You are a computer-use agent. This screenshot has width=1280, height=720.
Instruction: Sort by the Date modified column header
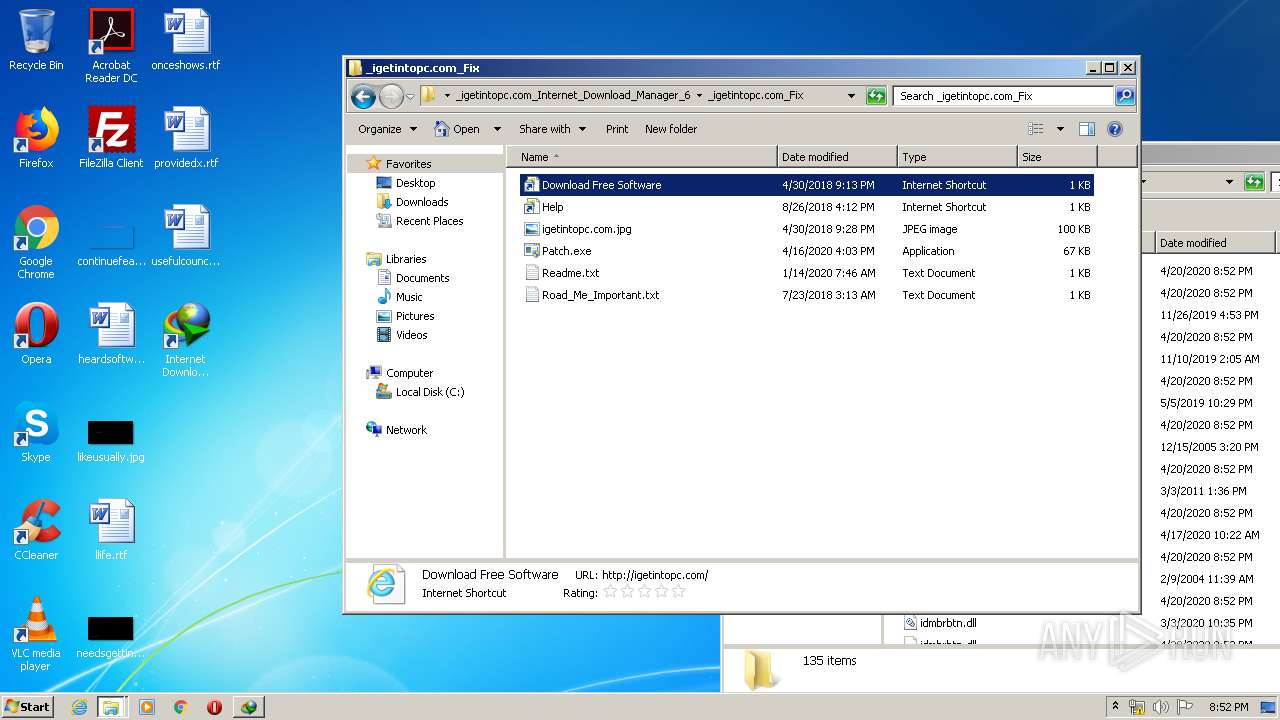tap(837, 157)
